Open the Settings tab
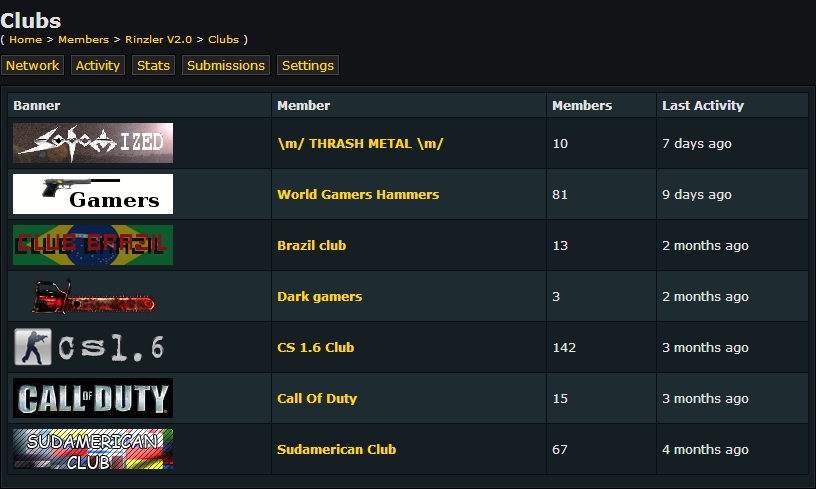816x489 pixels. pyautogui.click(x=308, y=65)
